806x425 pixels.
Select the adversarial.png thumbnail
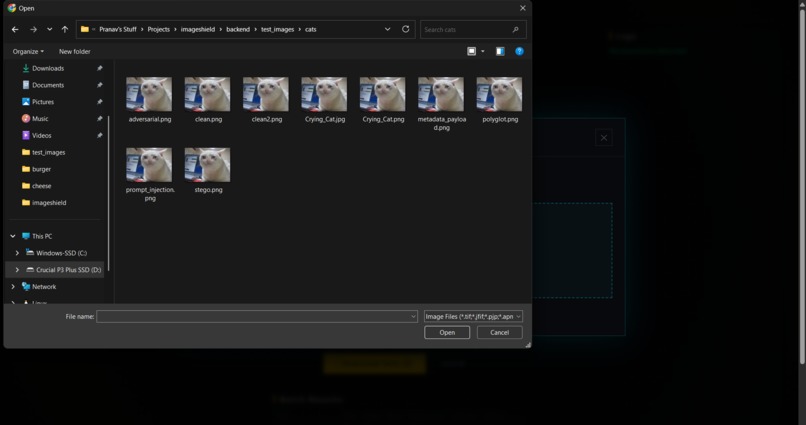[x=149, y=94]
